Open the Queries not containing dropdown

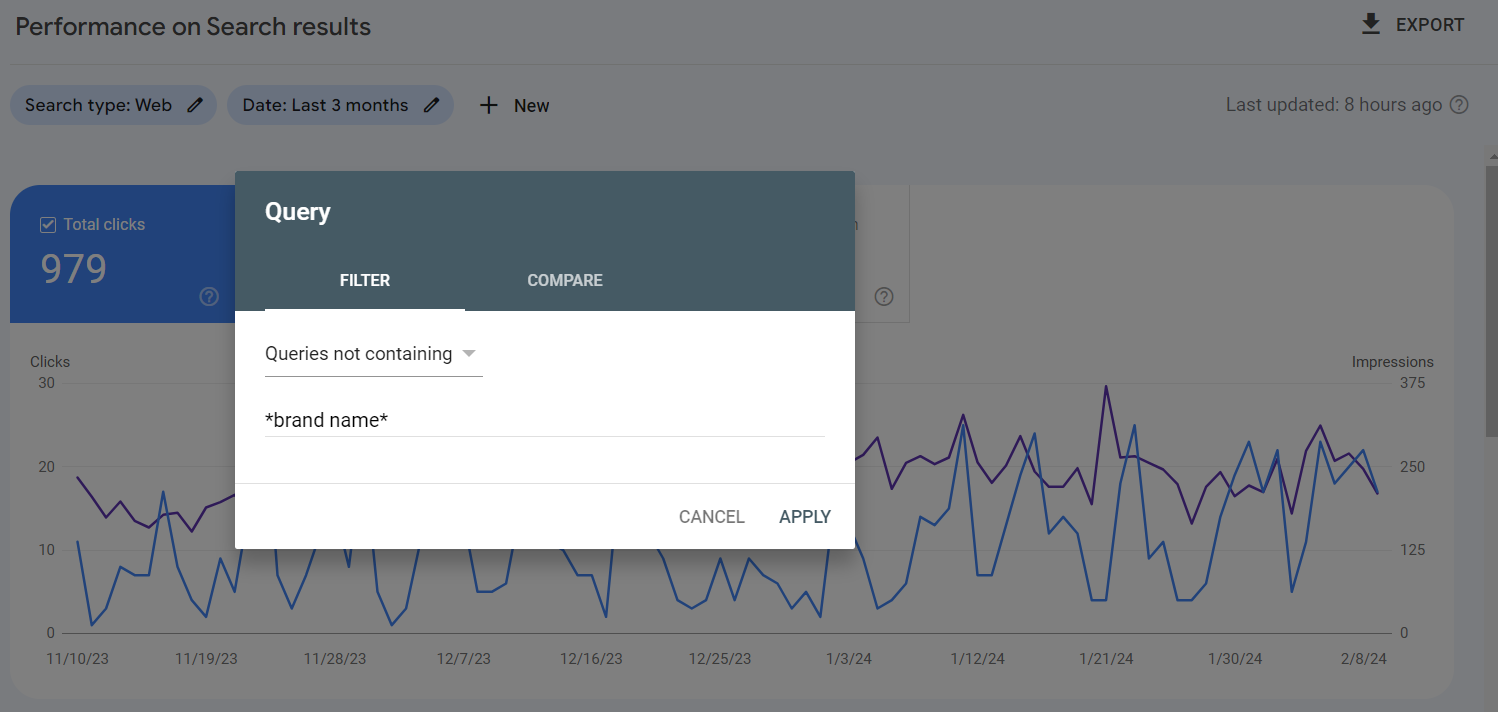click(373, 354)
